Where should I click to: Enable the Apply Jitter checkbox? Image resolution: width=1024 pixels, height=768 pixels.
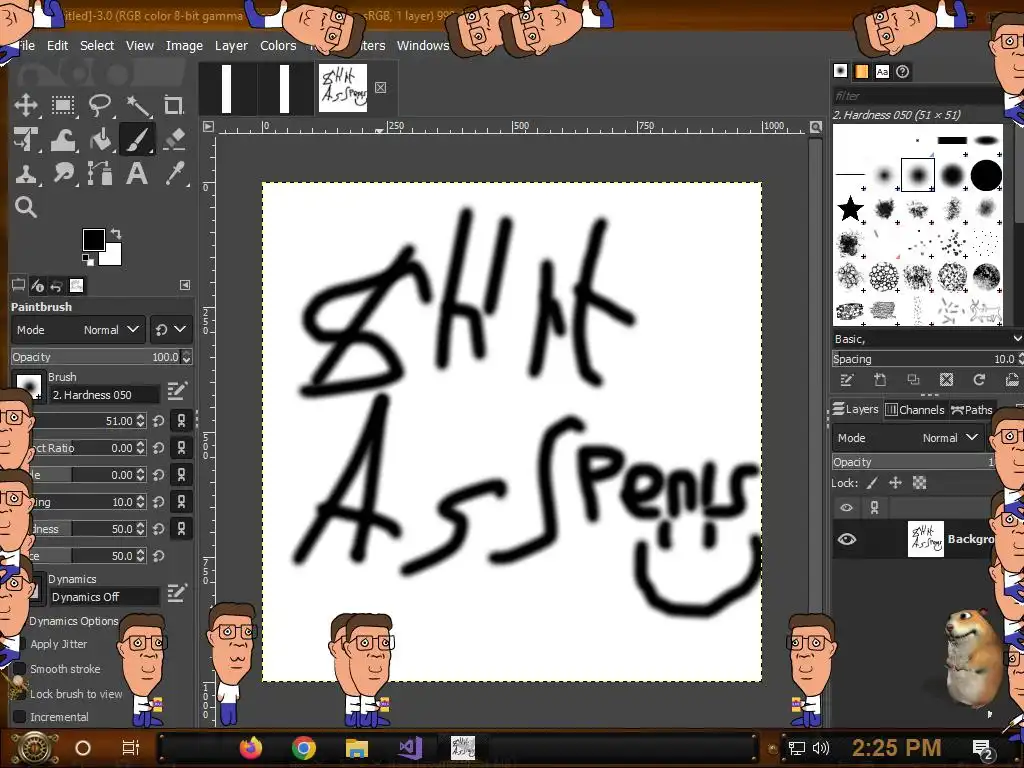(20, 644)
